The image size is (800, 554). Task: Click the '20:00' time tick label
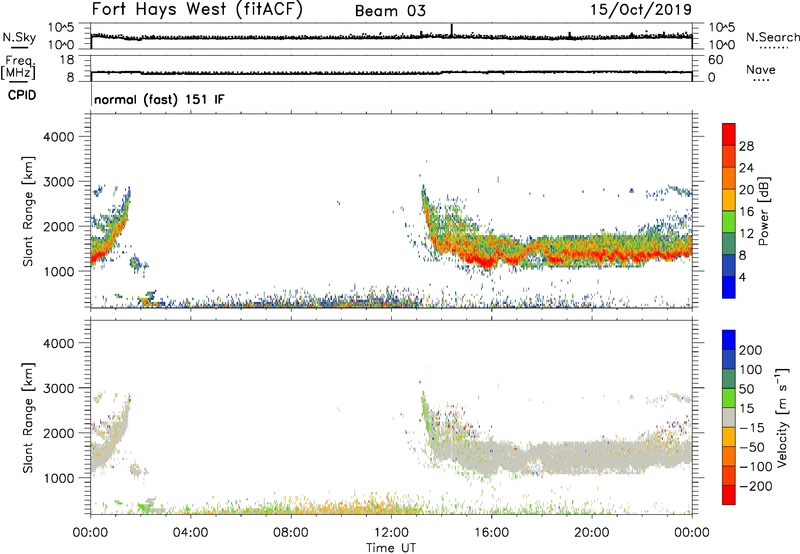592,533
